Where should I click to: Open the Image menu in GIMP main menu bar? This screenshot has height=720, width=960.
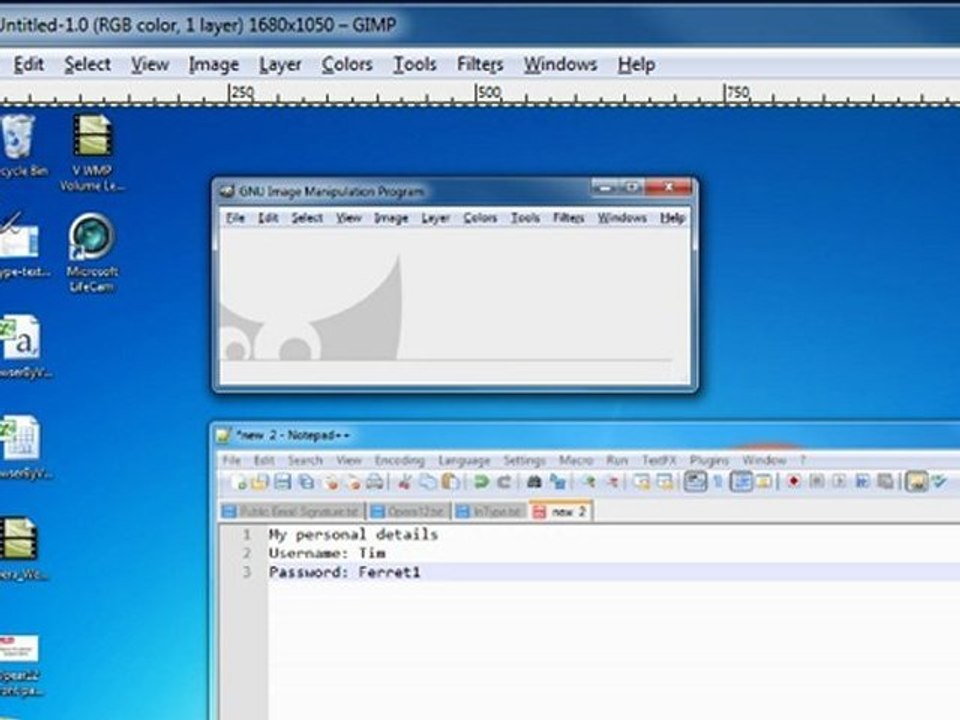coord(214,64)
